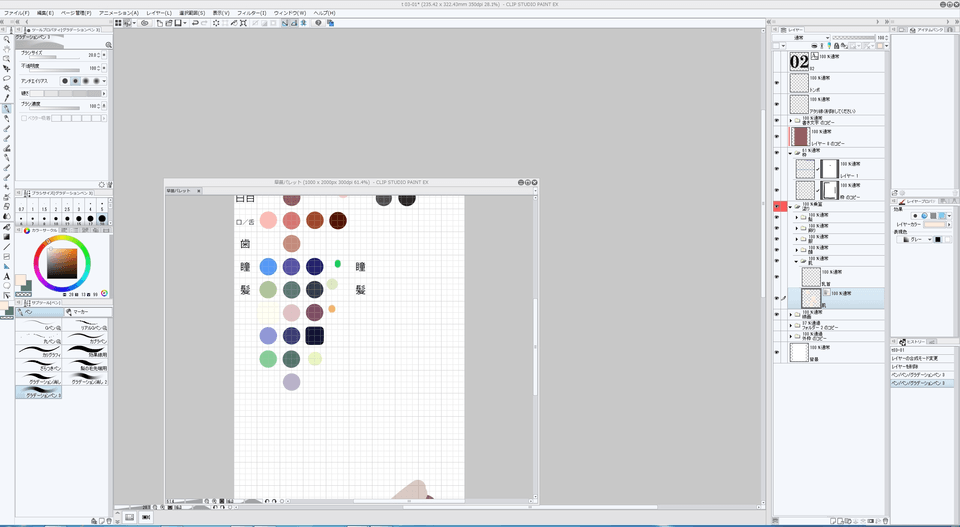Click the blue eye color swatch on canvas
The height and width of the screenshot is (527, 960).
[x=267, y=266]
